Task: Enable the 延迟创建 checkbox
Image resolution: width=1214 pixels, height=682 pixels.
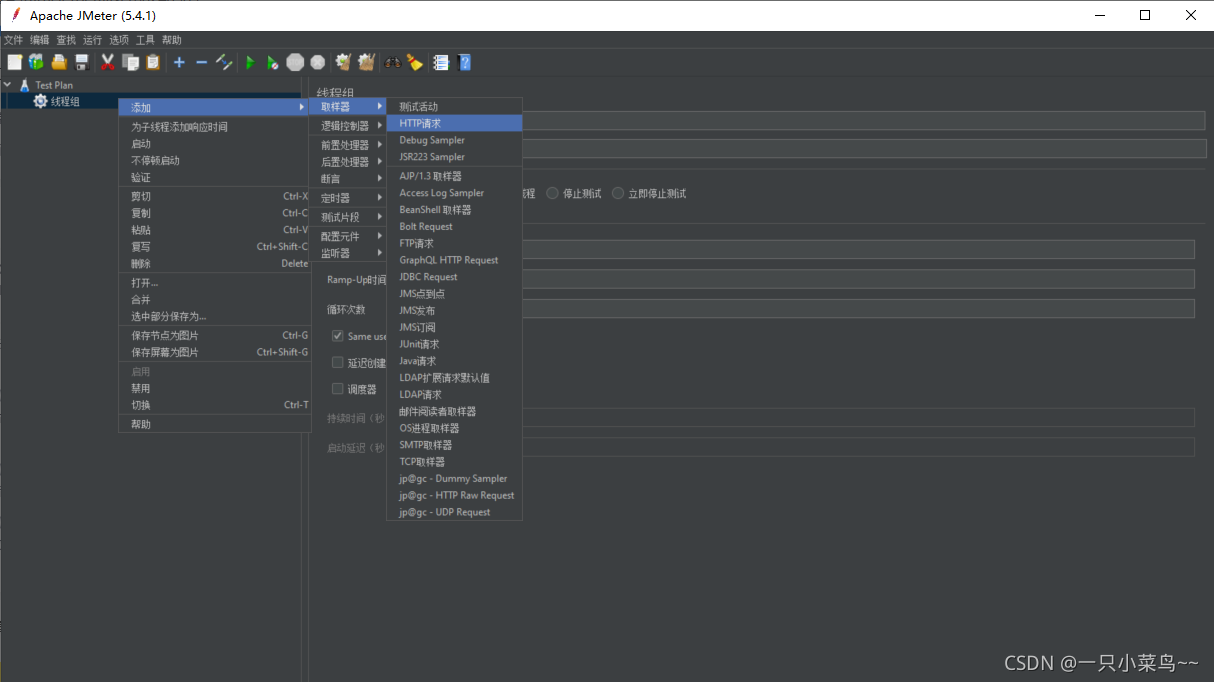Action: point(338,363)
